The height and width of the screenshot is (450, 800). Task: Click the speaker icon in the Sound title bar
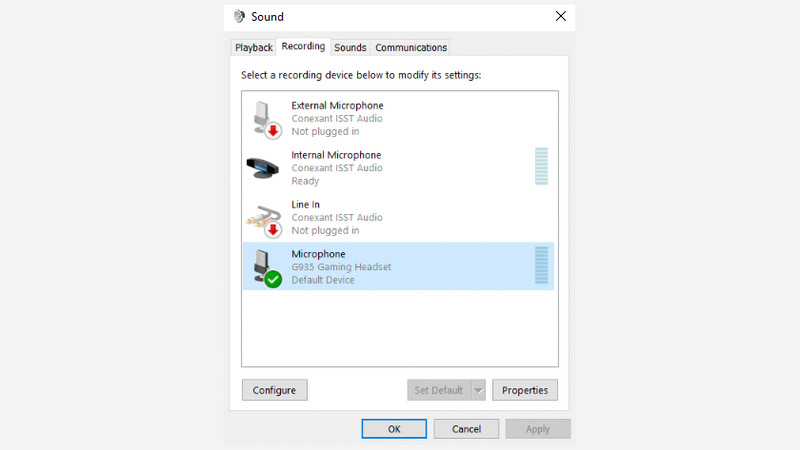pyautogui.click(x=239, y=17)
